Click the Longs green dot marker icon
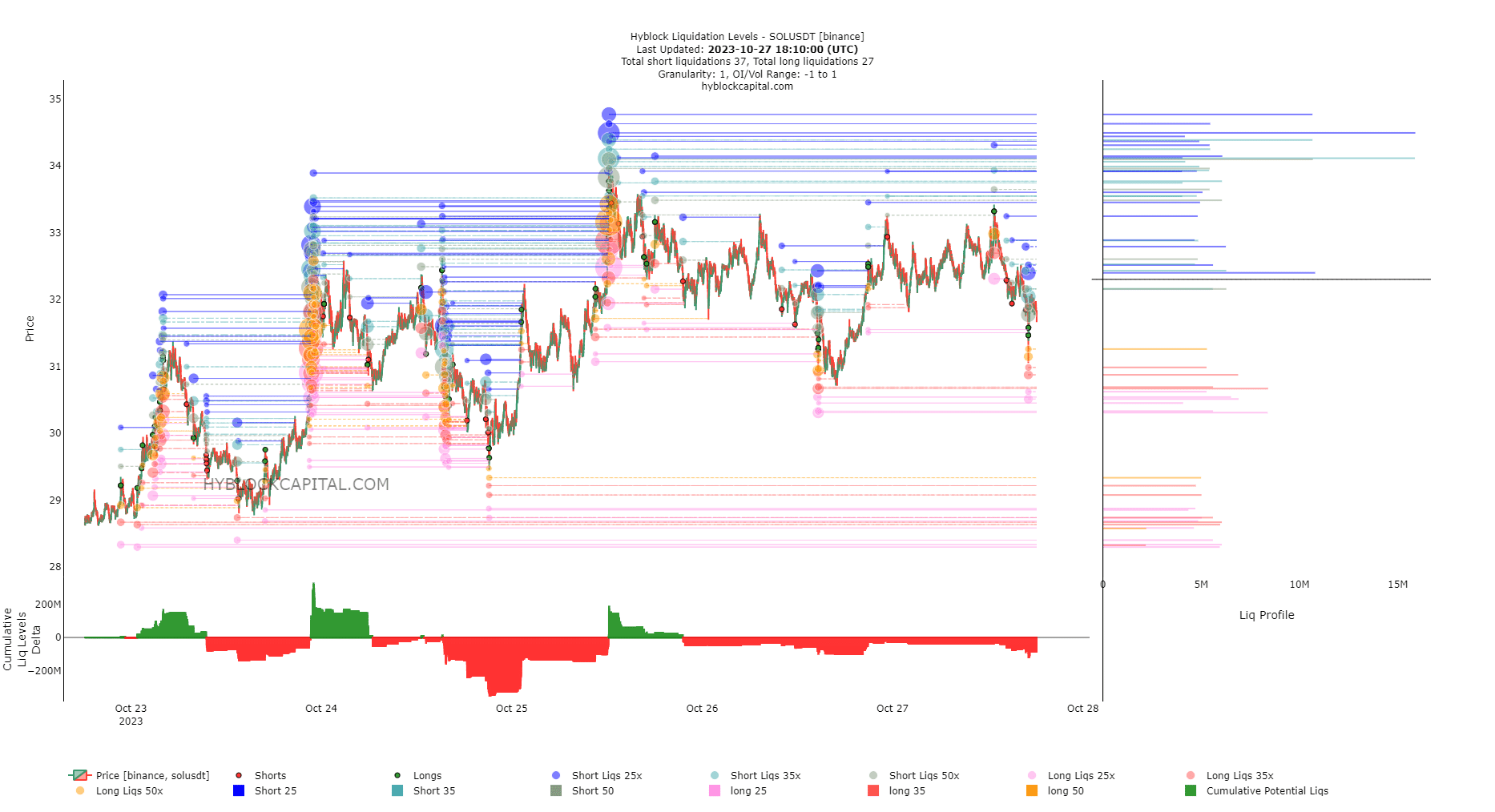Viewport: 1495px width, 812px height. pos(397,775)
